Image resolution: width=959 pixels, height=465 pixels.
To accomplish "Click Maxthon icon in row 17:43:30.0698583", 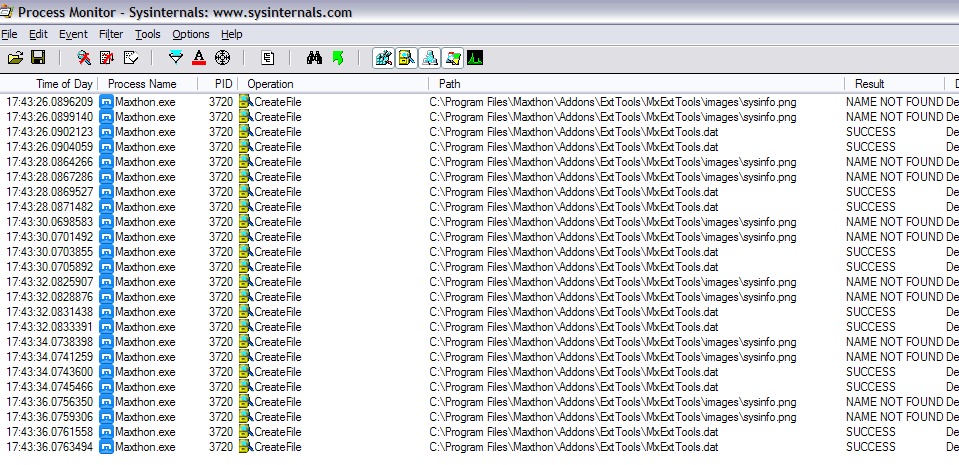I will (x=106, y=221).
